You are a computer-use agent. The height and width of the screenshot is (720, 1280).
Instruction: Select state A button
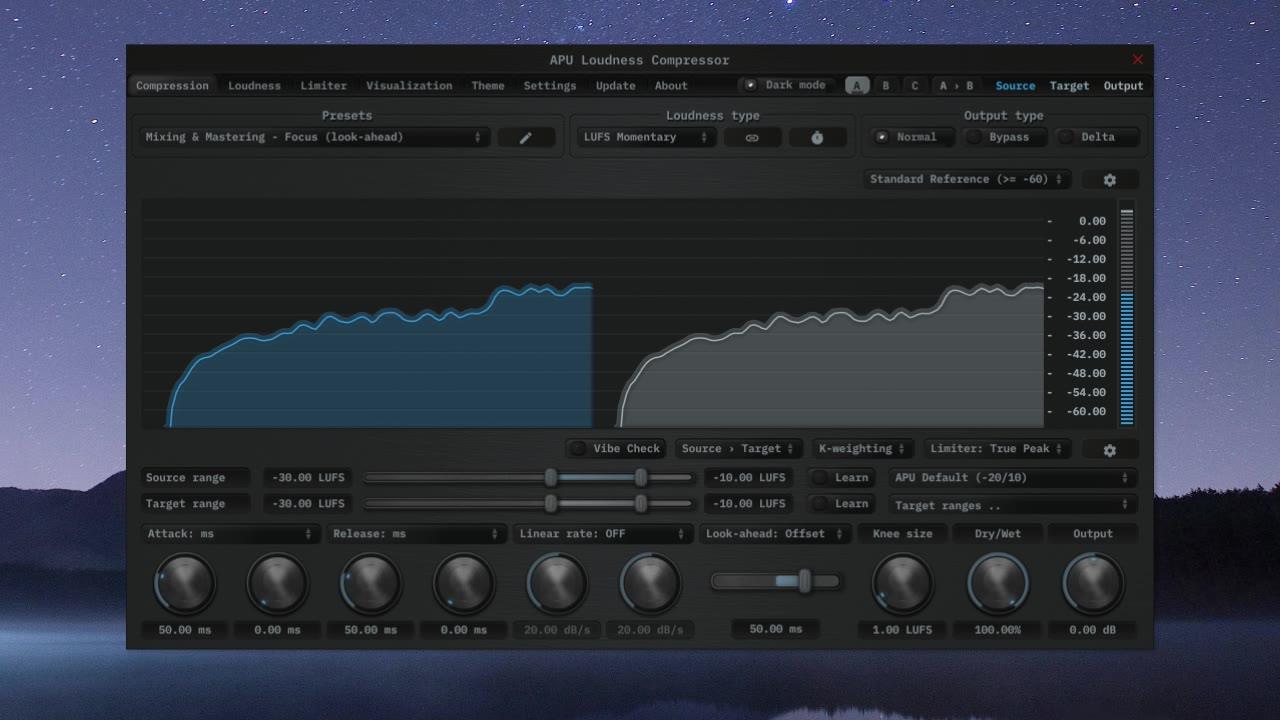tap(857, 86)
